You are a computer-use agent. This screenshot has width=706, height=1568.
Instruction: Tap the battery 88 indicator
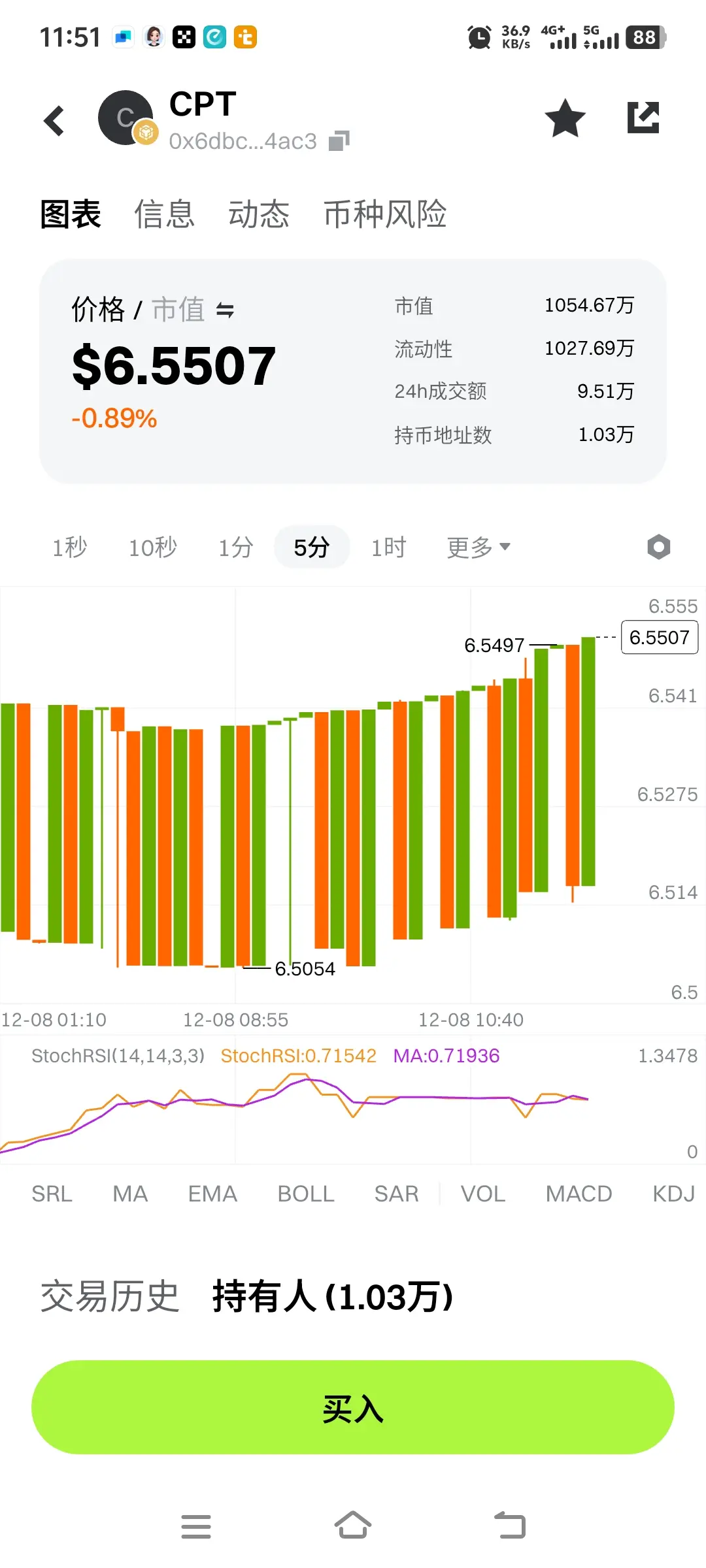(x=646, y=37)
